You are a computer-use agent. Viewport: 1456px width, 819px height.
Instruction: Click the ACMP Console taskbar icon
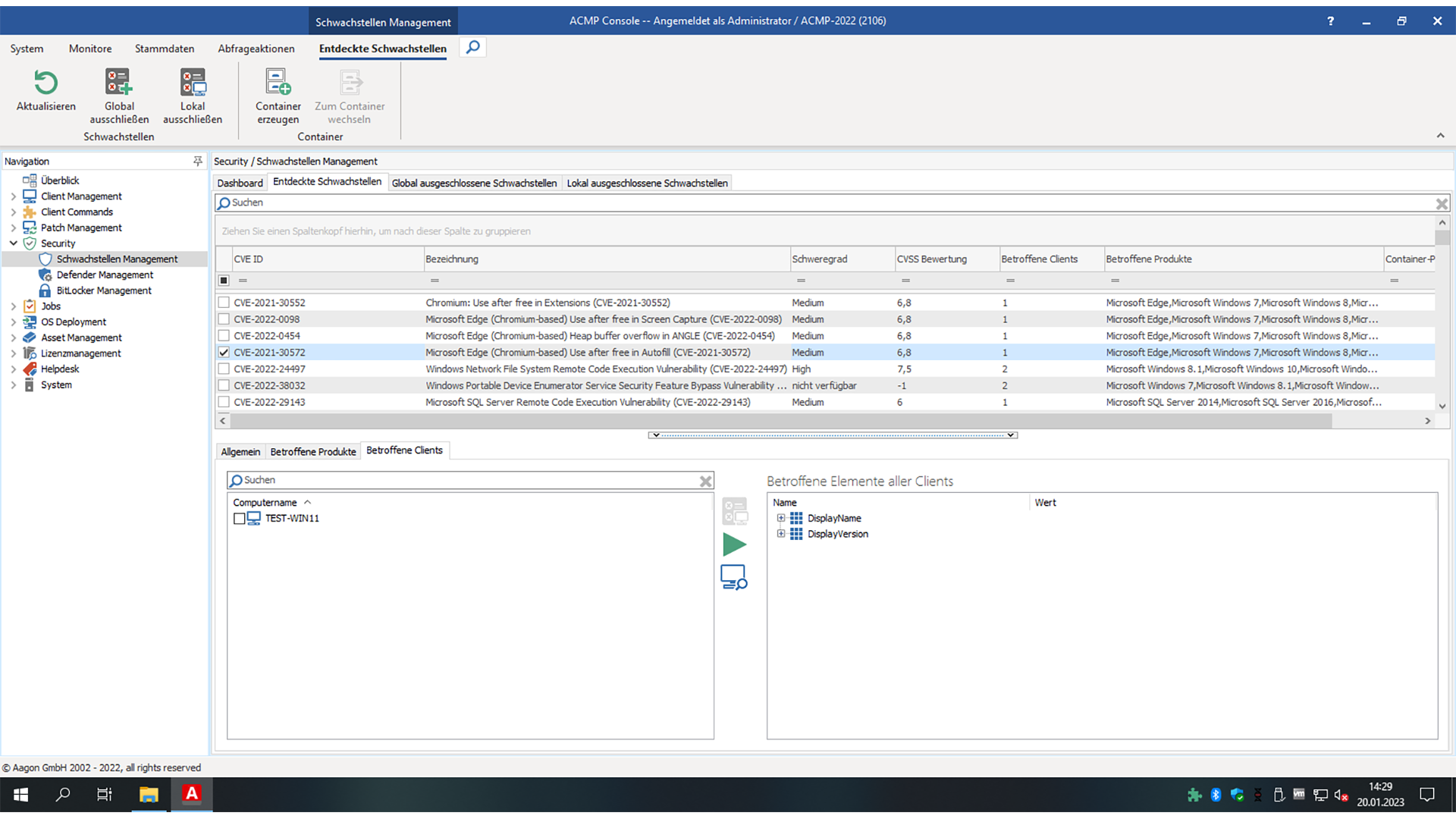point(192,795)
